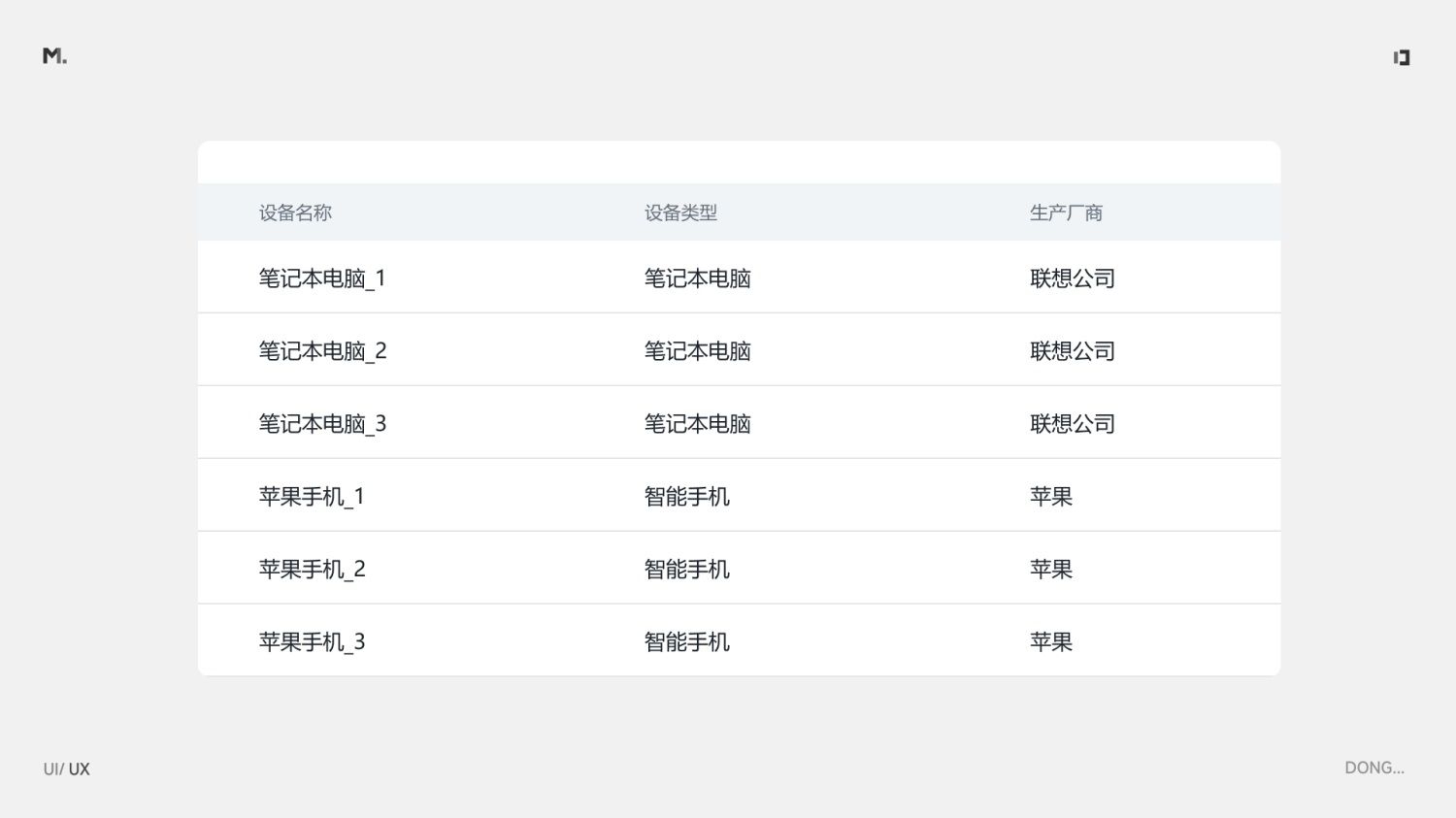
Task: Click 联想公司 in the 笔记本电脑_2 row
Action: point(1072,351)
